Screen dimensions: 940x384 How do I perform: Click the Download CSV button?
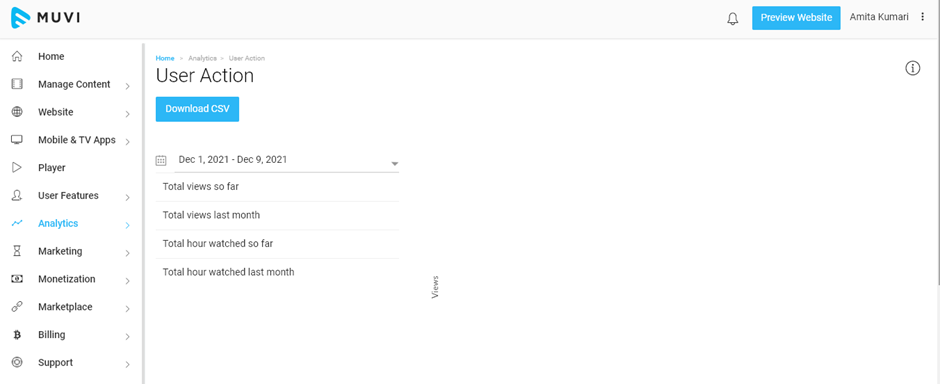coord(197,109)
